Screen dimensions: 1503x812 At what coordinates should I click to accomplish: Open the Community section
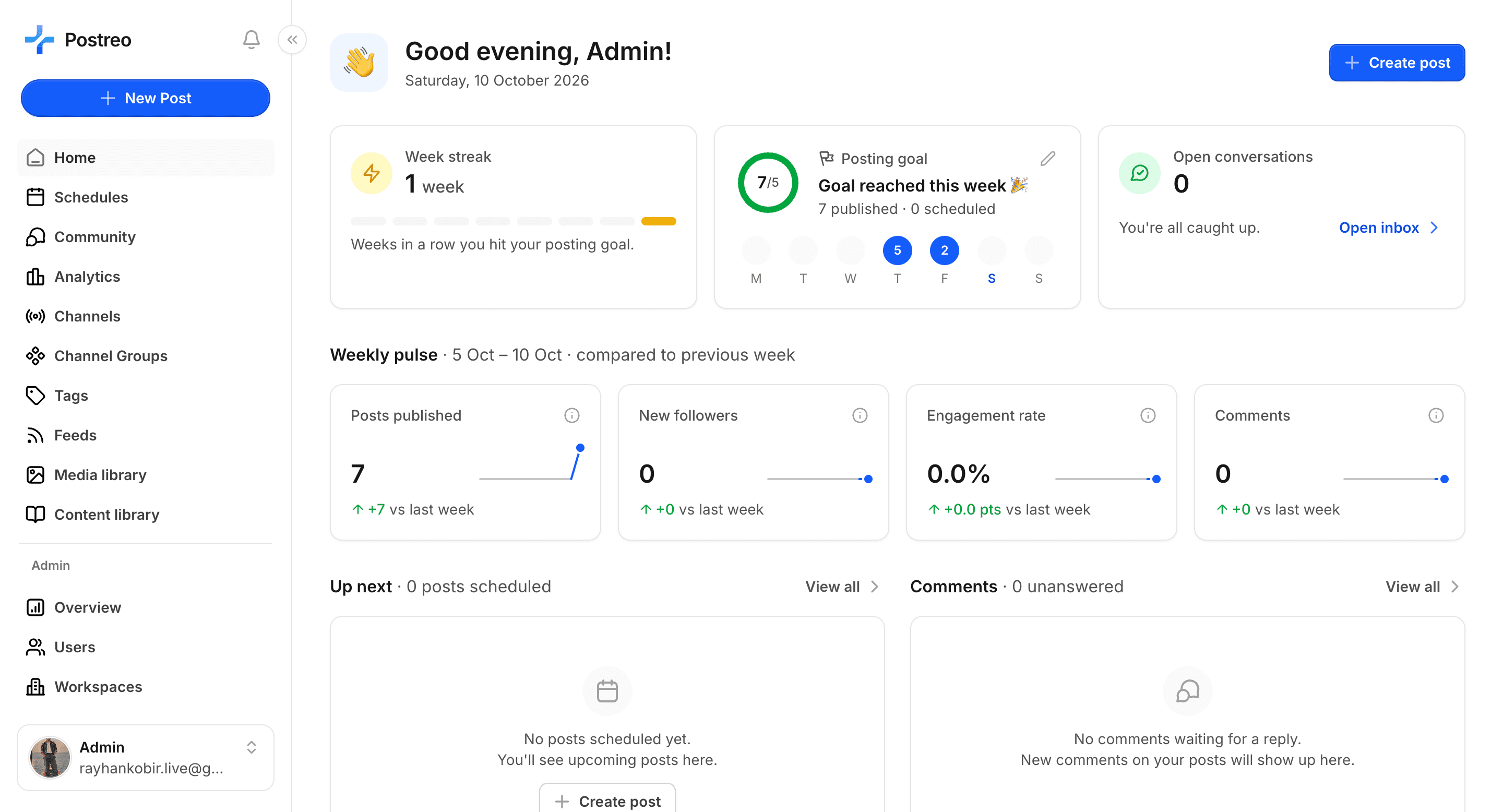point(145,237)
